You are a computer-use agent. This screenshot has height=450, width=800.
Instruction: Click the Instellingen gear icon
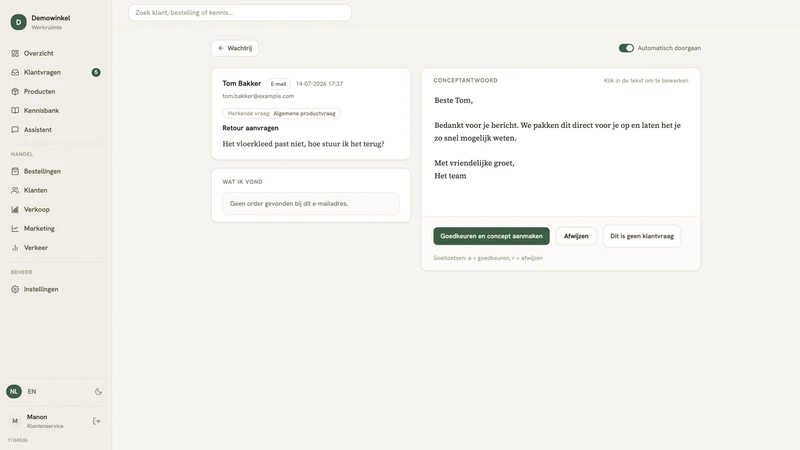tap(15, 289)
